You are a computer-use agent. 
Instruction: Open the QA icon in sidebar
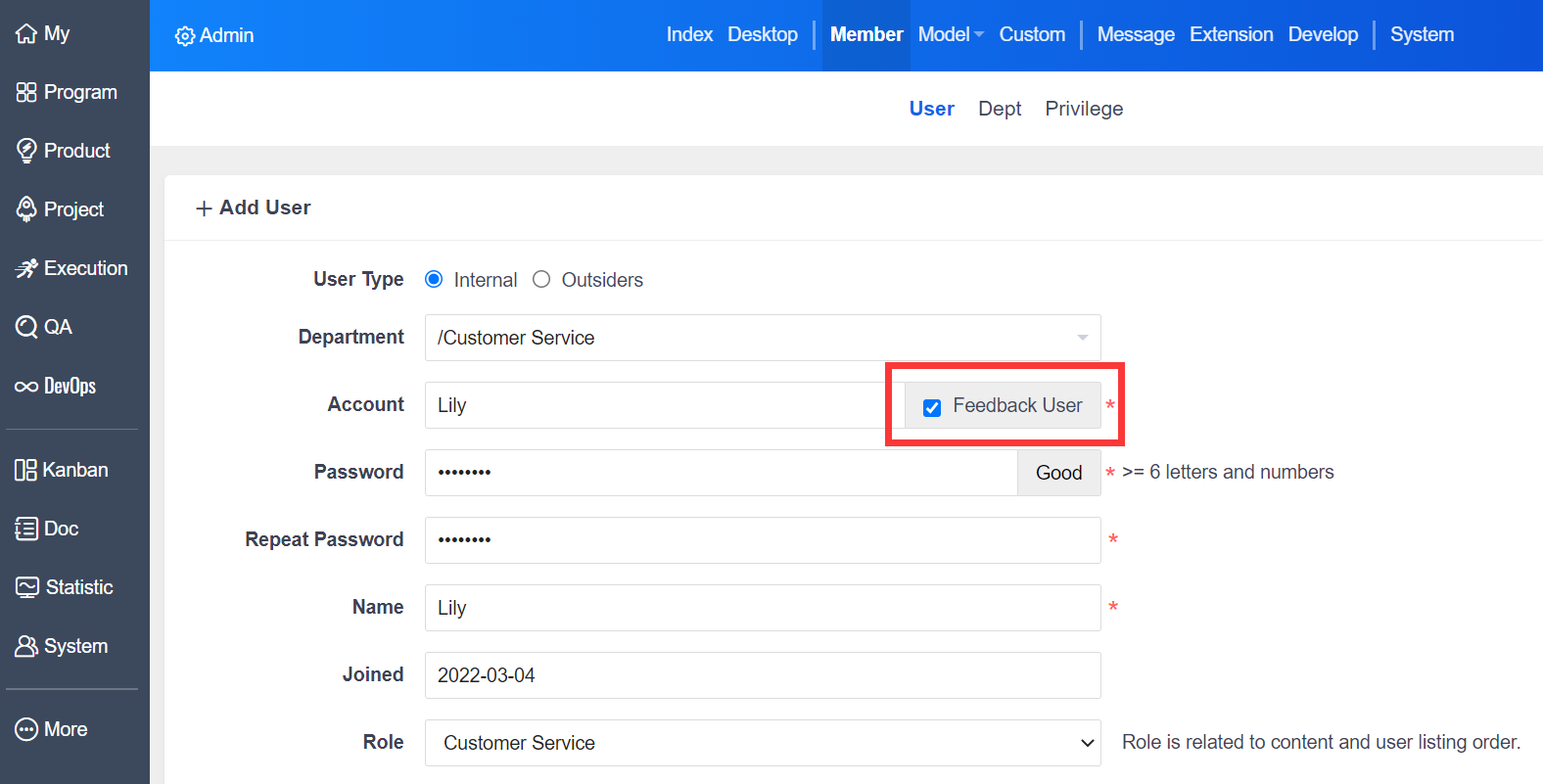(x=26, y=327)
